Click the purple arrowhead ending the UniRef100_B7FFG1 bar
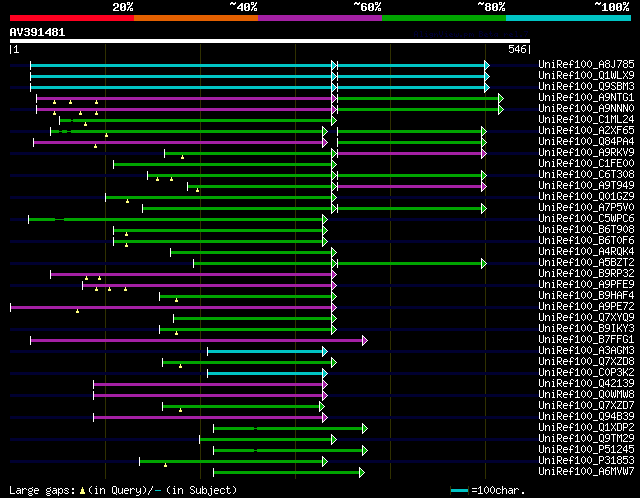 click(x=365, y=340)
